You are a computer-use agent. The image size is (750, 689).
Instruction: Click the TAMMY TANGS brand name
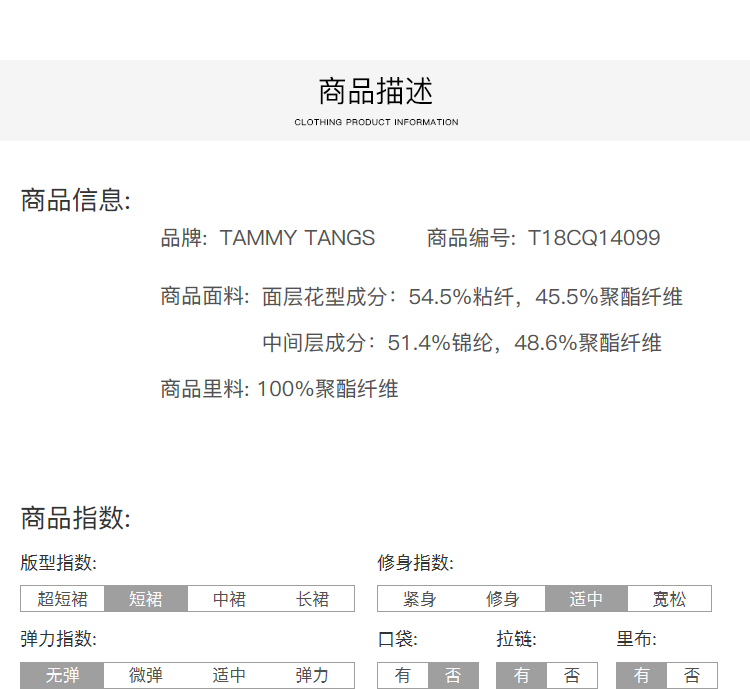297,238
